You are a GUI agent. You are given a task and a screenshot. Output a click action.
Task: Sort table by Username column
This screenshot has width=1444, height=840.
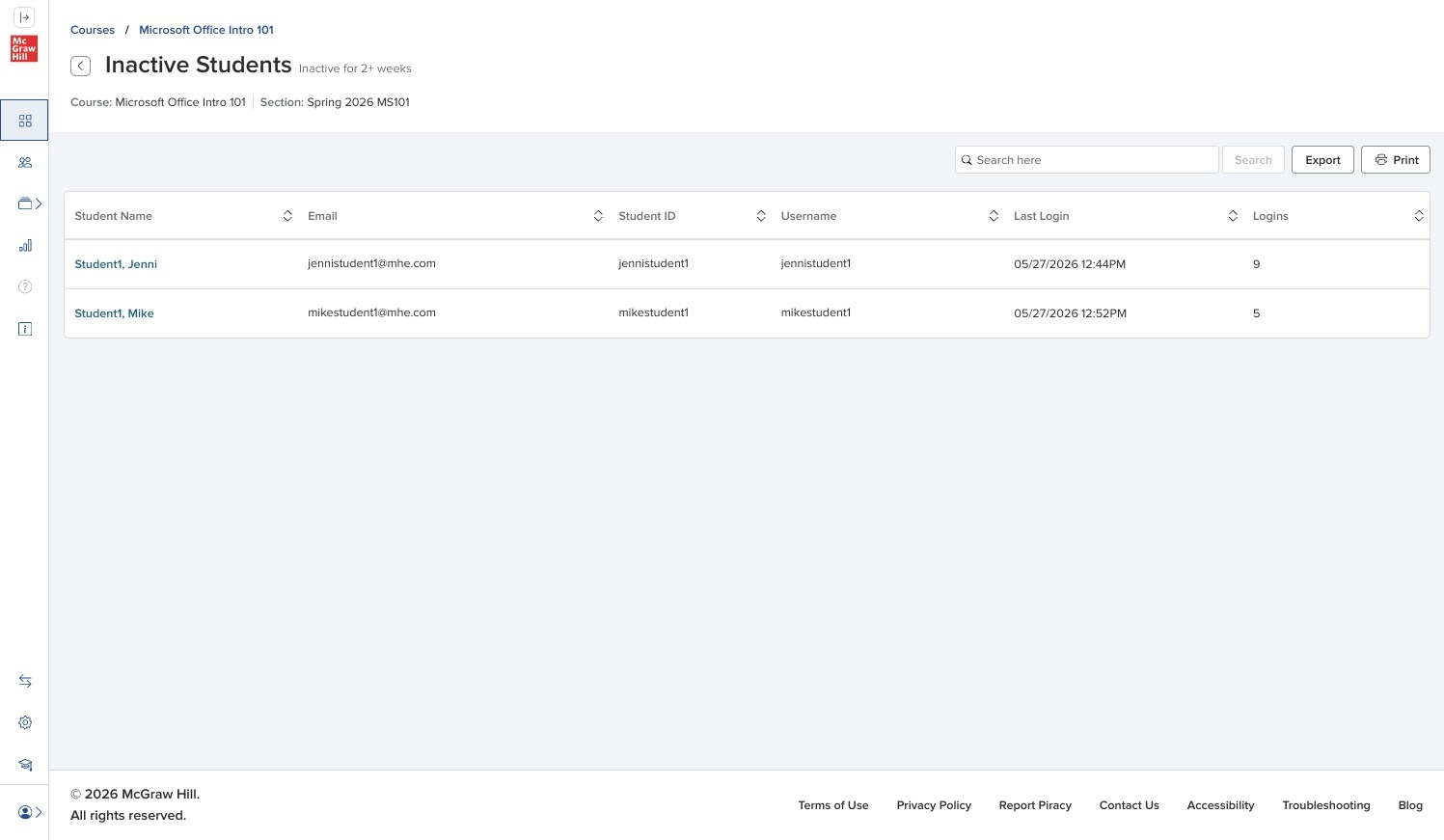click(994, 216)
